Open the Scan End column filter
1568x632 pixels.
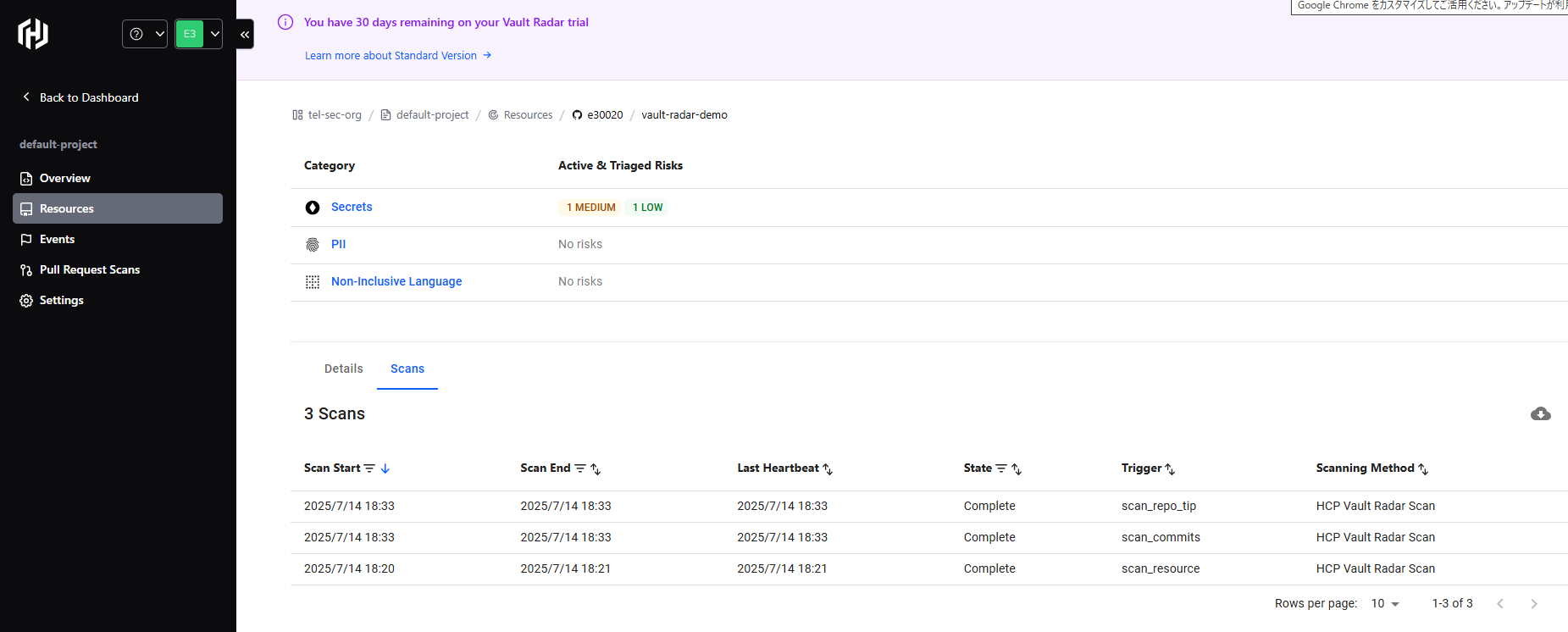[x=580, y=468]
